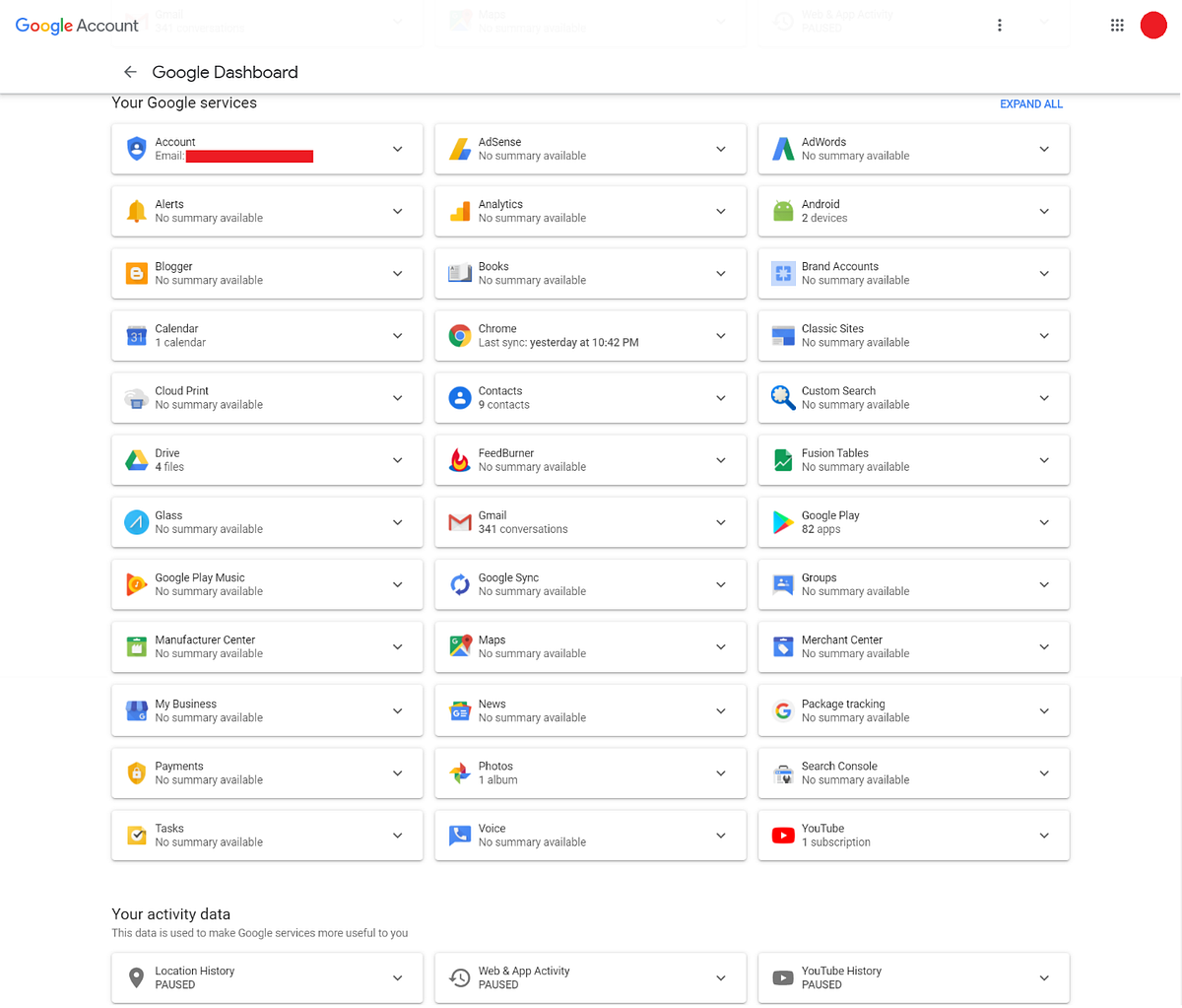Click the Calendar icon showing 31
This screenshot has height=1008, width=1182.
pyautogui.click(x=136, y=335)
